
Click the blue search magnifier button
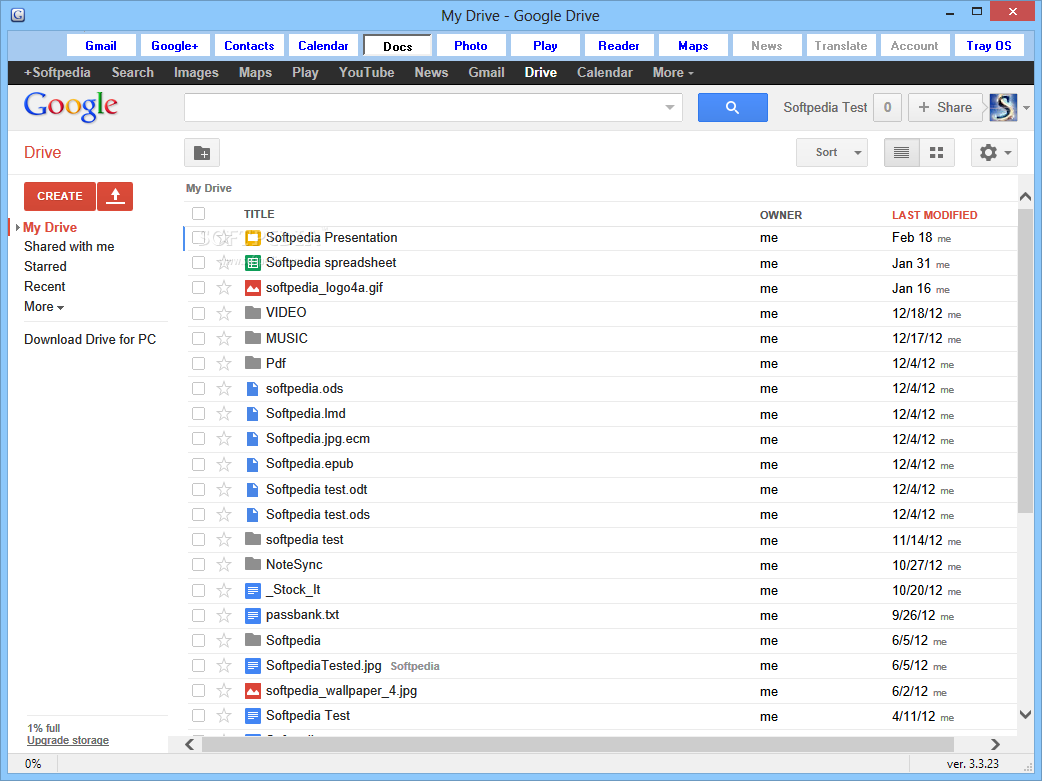click(732, 108)
